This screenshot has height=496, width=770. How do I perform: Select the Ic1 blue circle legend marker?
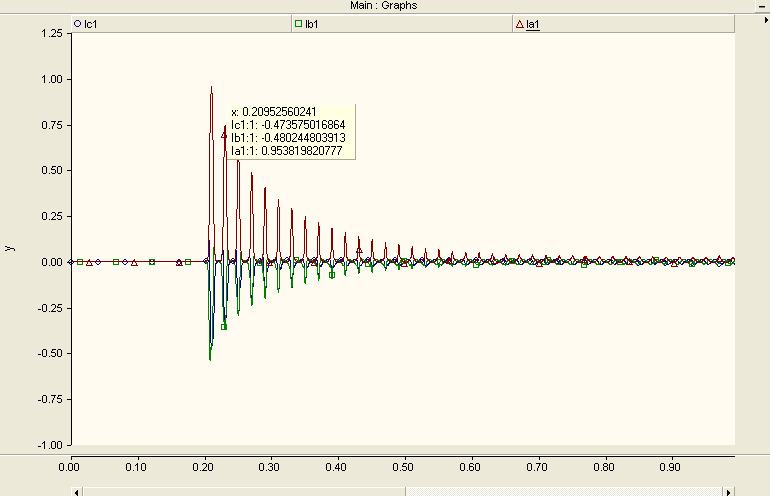click(x=77, y=23)
